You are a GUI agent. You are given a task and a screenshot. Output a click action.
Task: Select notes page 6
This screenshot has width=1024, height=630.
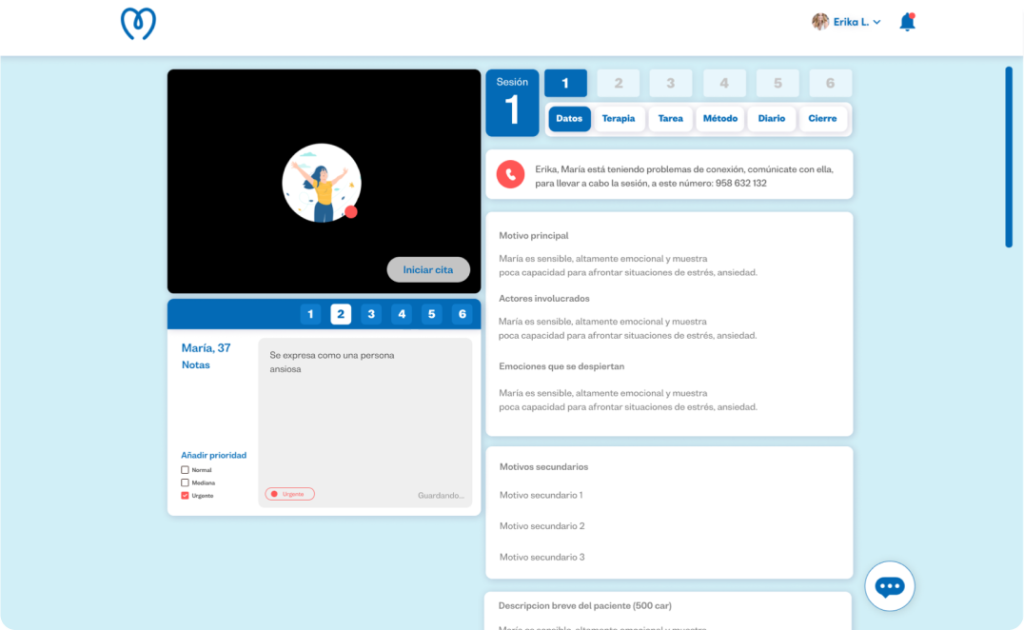462,314
